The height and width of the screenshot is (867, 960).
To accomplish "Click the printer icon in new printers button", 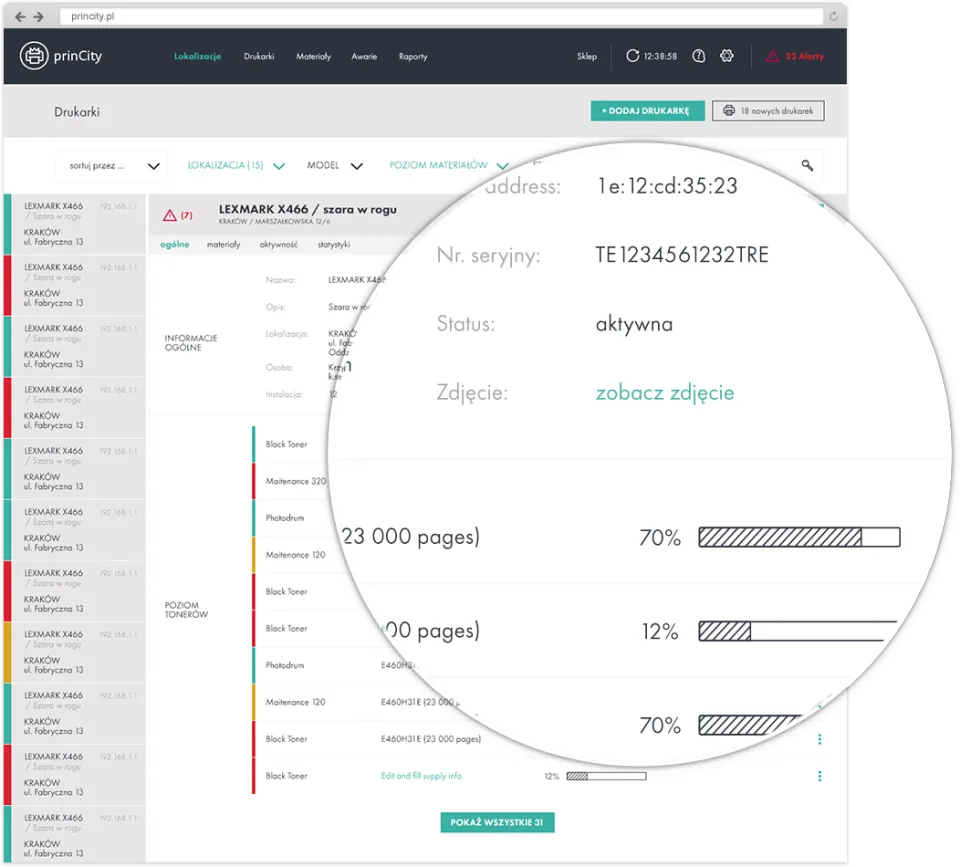I will [x=729, y=111].
